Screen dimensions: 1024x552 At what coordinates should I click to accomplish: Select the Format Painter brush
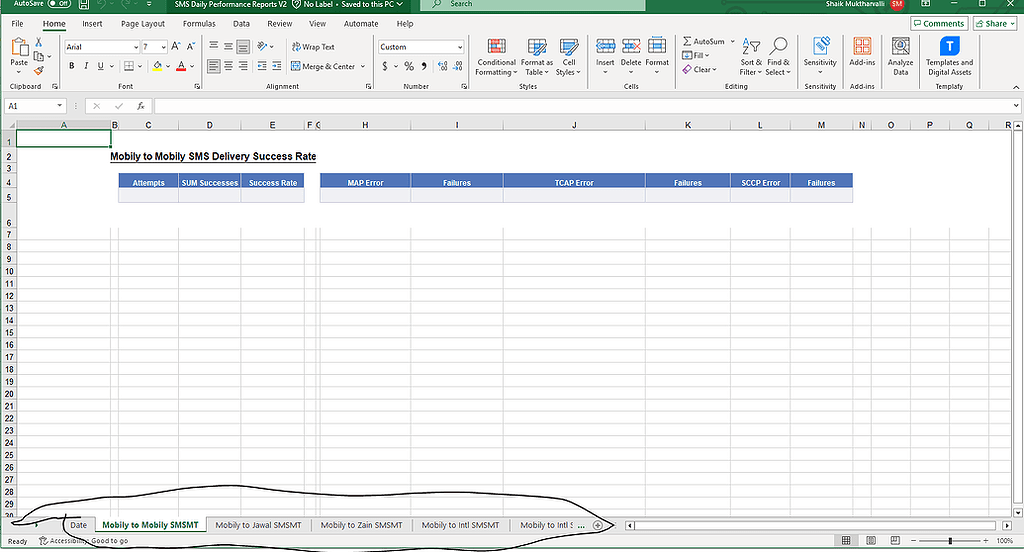[39, 71]
